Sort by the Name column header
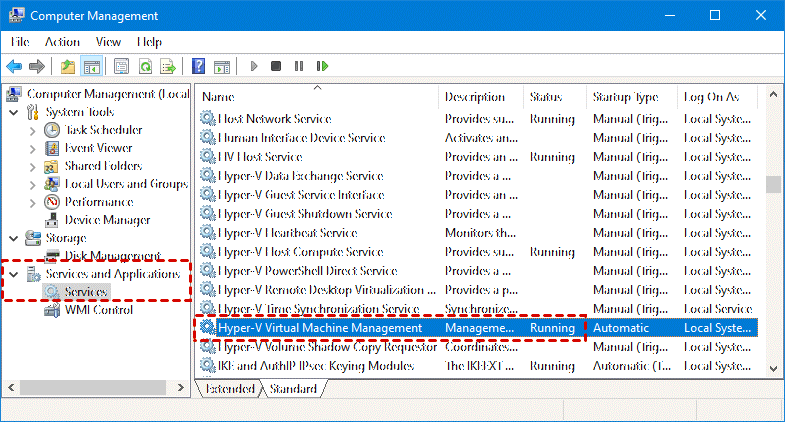 click(316, 97)
